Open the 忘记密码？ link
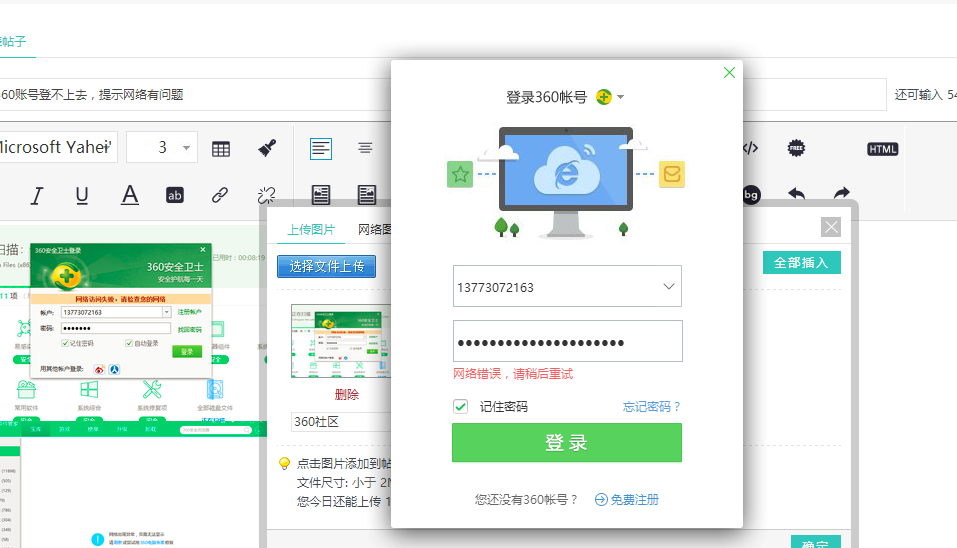 [651, 406]
